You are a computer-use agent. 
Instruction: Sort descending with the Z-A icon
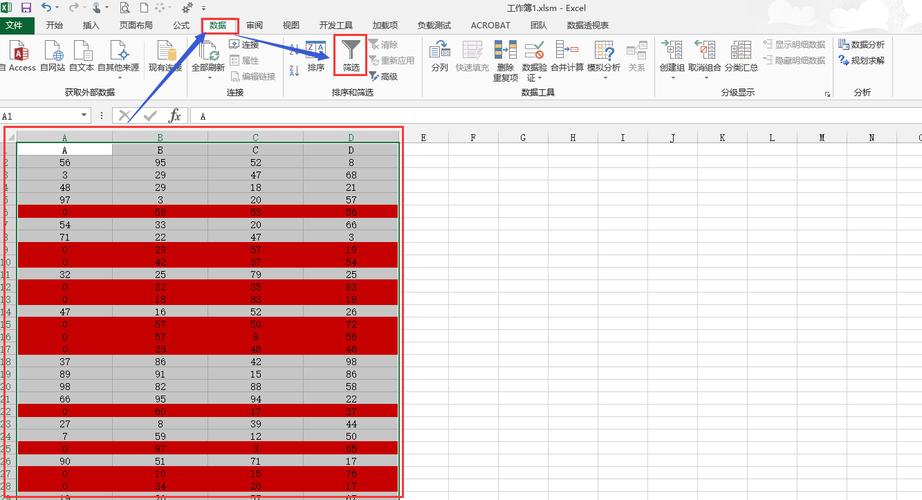295,70
